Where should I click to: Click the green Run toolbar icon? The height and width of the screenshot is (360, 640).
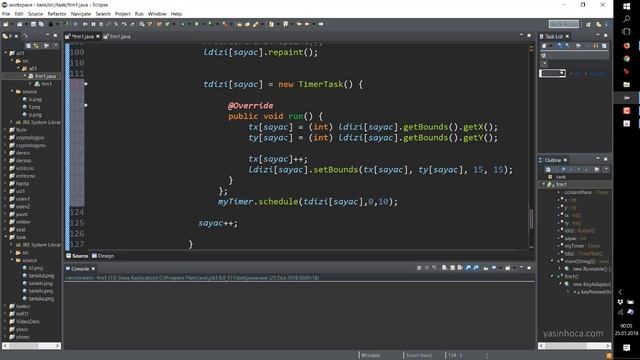[x=196, y=24]
